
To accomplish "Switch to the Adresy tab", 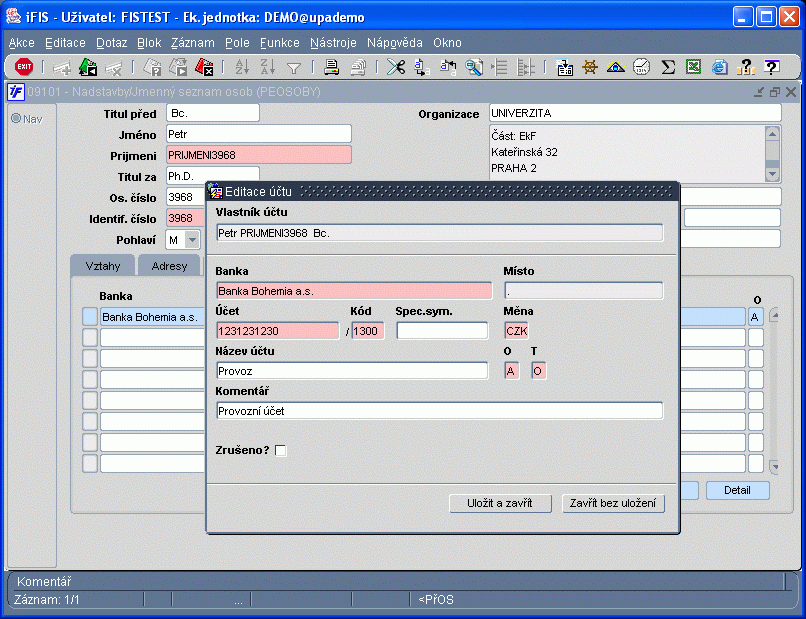I will pyautogui.click(x=169, y=266).
